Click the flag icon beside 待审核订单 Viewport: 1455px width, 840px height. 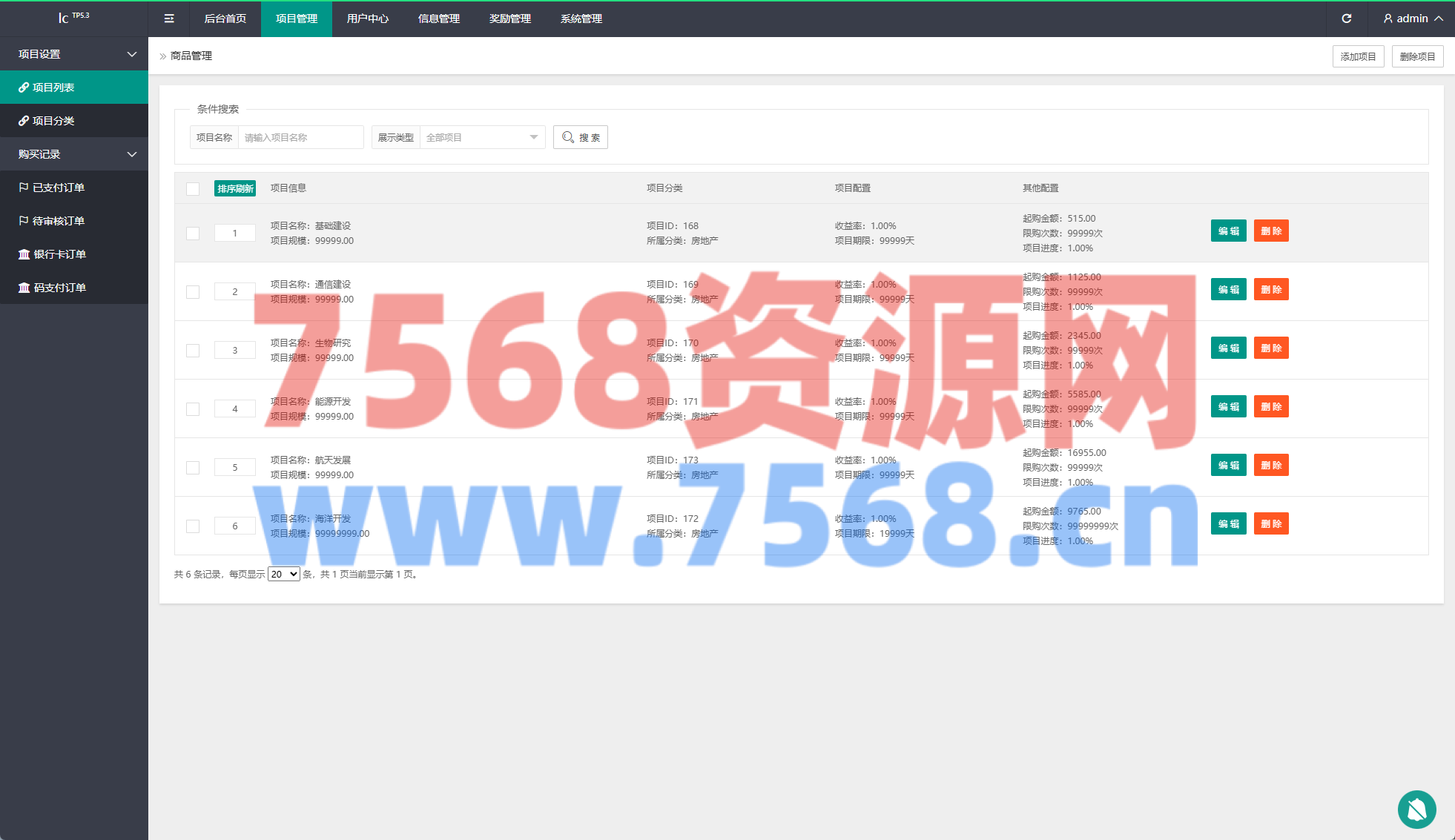tap(24, 221)
